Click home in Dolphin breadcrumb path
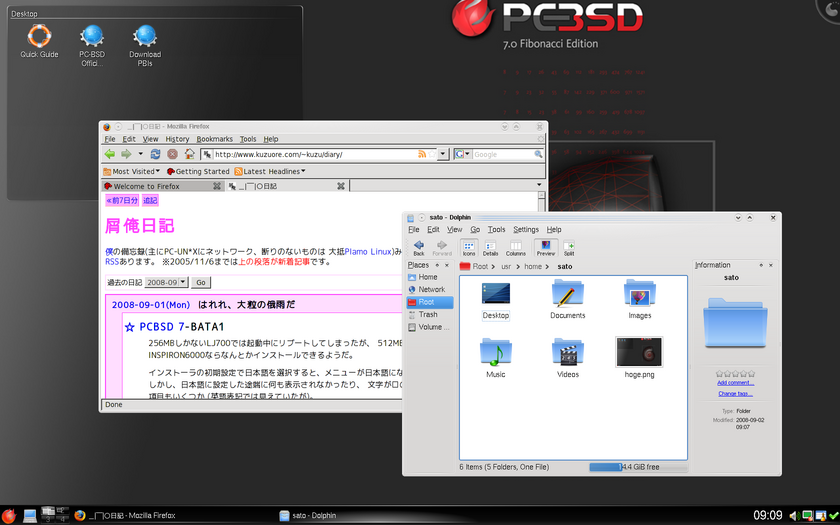 click(x=532, y=266)
